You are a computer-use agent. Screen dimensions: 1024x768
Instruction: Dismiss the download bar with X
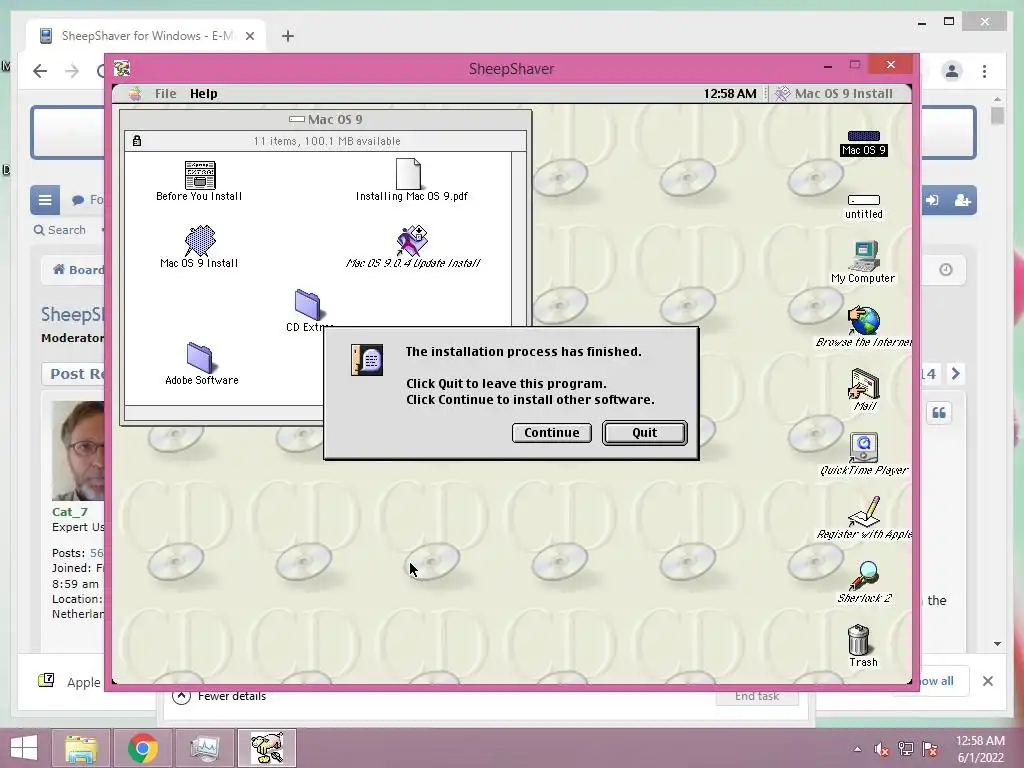(987, 681)
